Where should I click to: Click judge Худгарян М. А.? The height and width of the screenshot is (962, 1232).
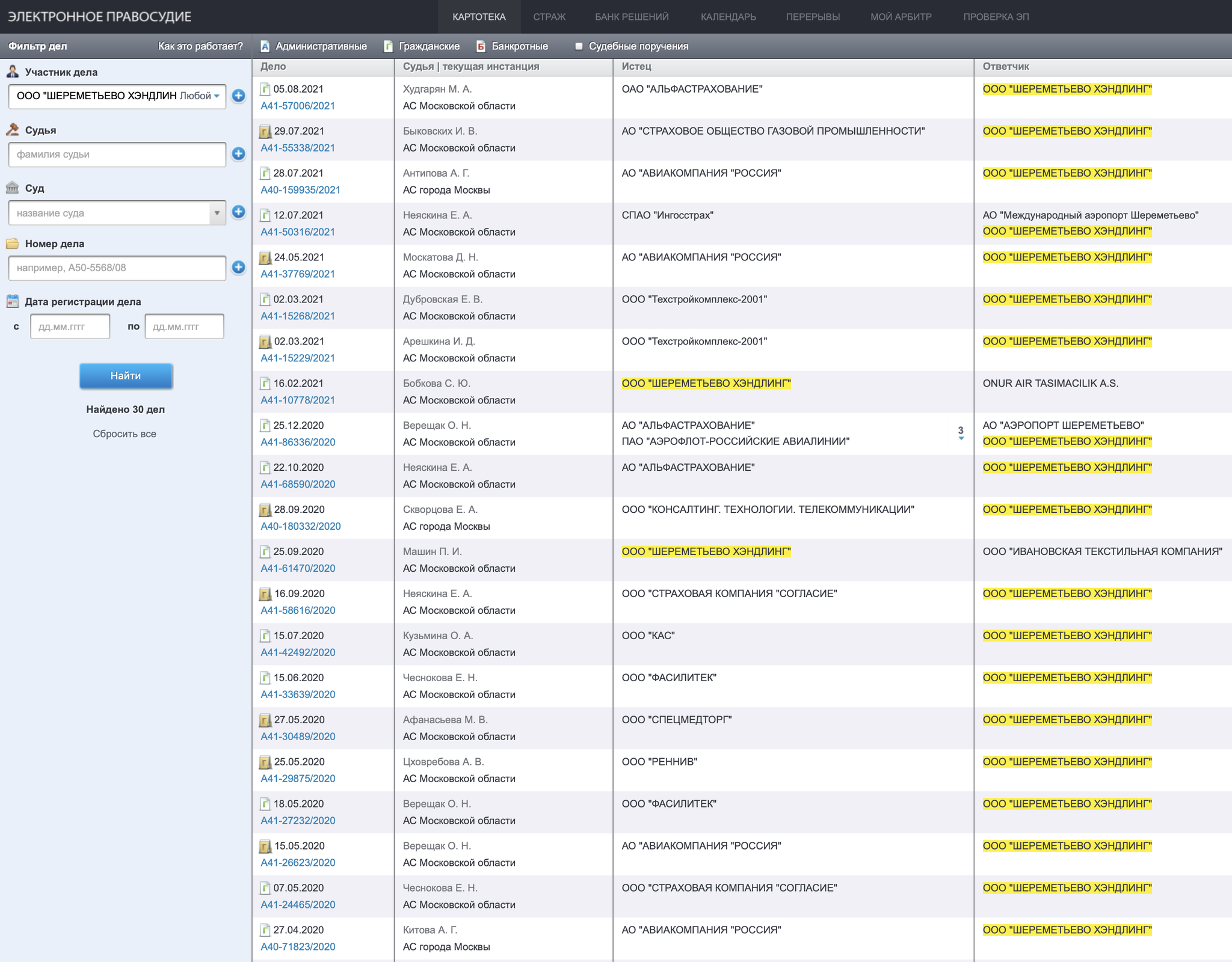click(437, 89)
